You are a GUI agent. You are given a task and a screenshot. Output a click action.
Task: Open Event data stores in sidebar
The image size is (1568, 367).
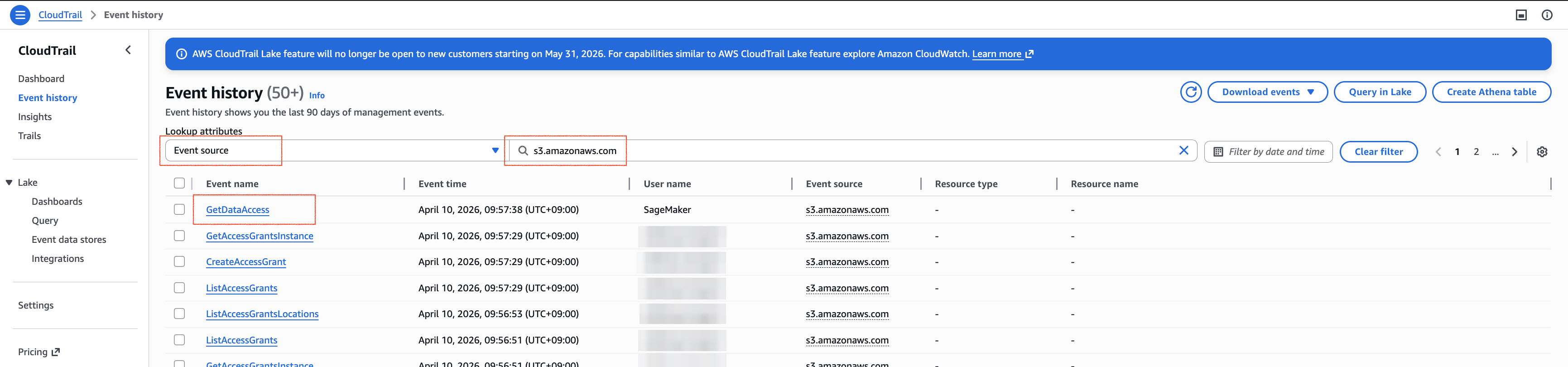(x=69, y=240)
